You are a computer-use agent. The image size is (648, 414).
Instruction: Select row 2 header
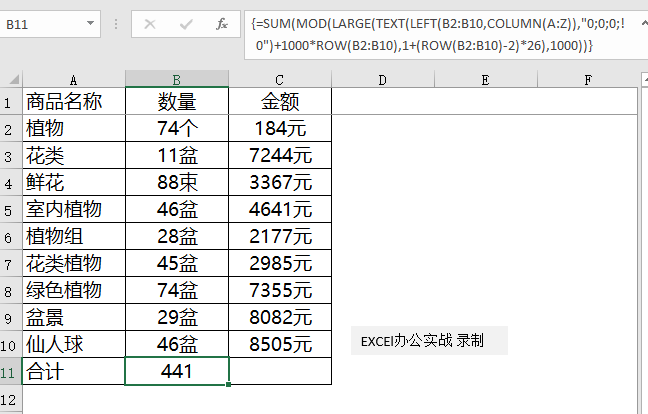click(9, 128)
